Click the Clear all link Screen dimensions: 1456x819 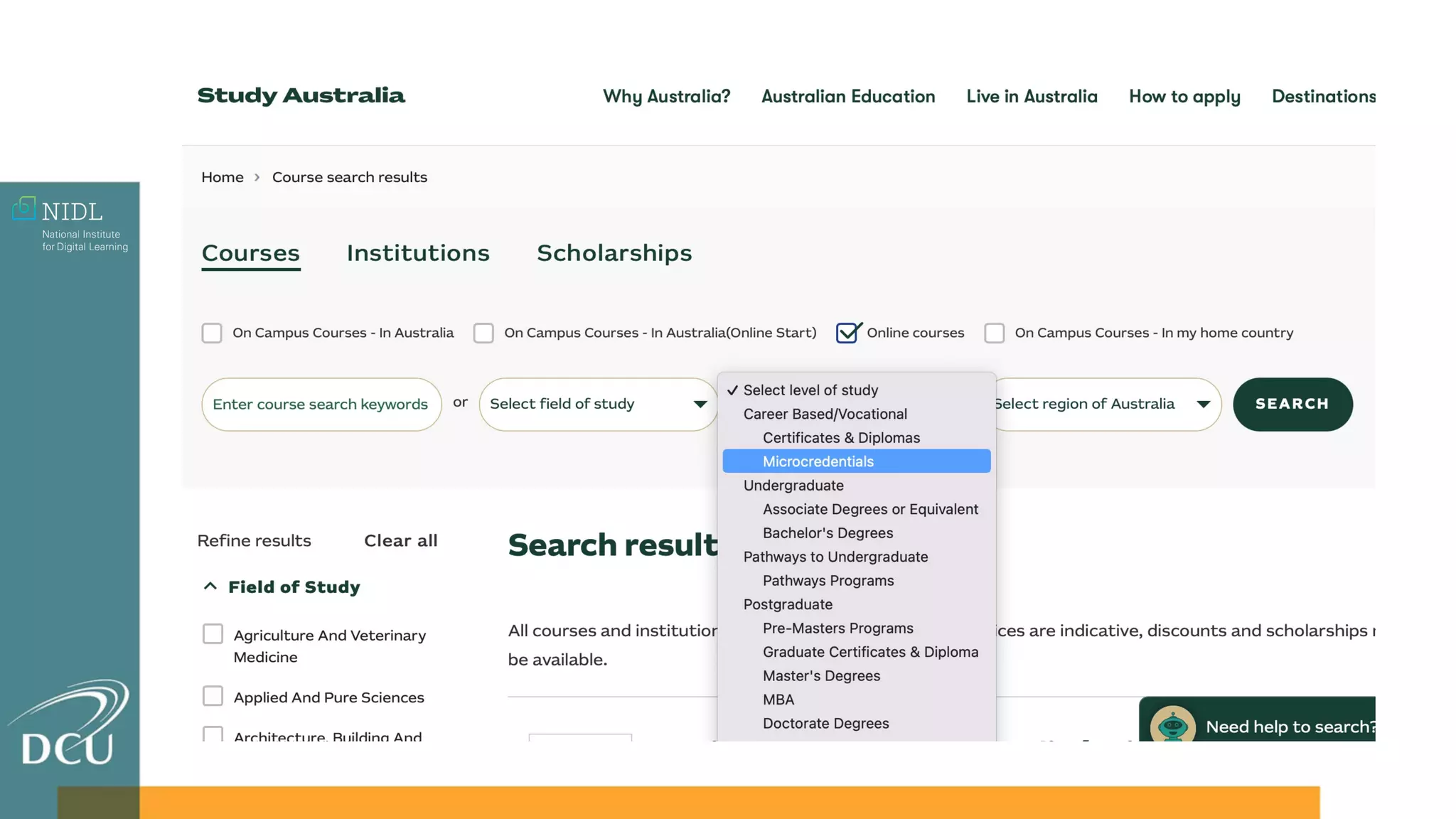(x=400, y=541)
